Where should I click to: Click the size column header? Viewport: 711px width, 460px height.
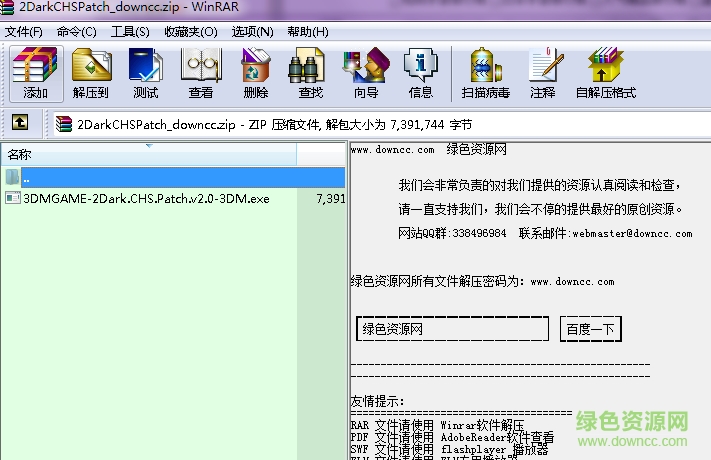point(321,154)
